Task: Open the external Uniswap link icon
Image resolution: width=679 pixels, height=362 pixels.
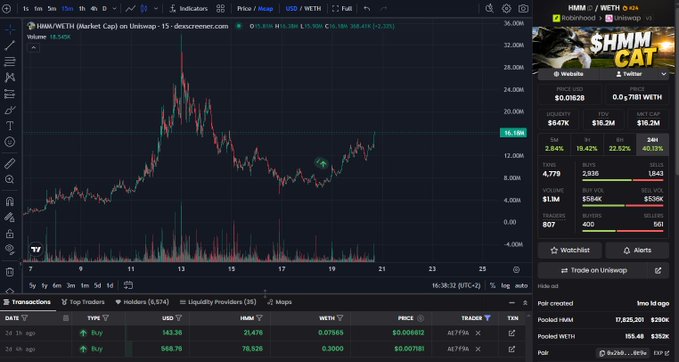Action: [x=658, y=271]
